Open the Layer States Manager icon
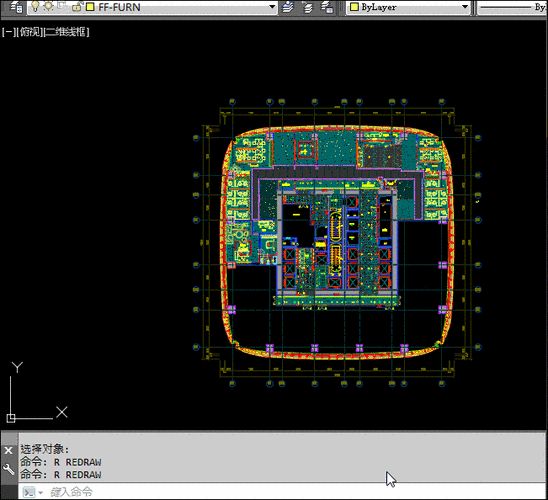 click(x=327, y=7)
